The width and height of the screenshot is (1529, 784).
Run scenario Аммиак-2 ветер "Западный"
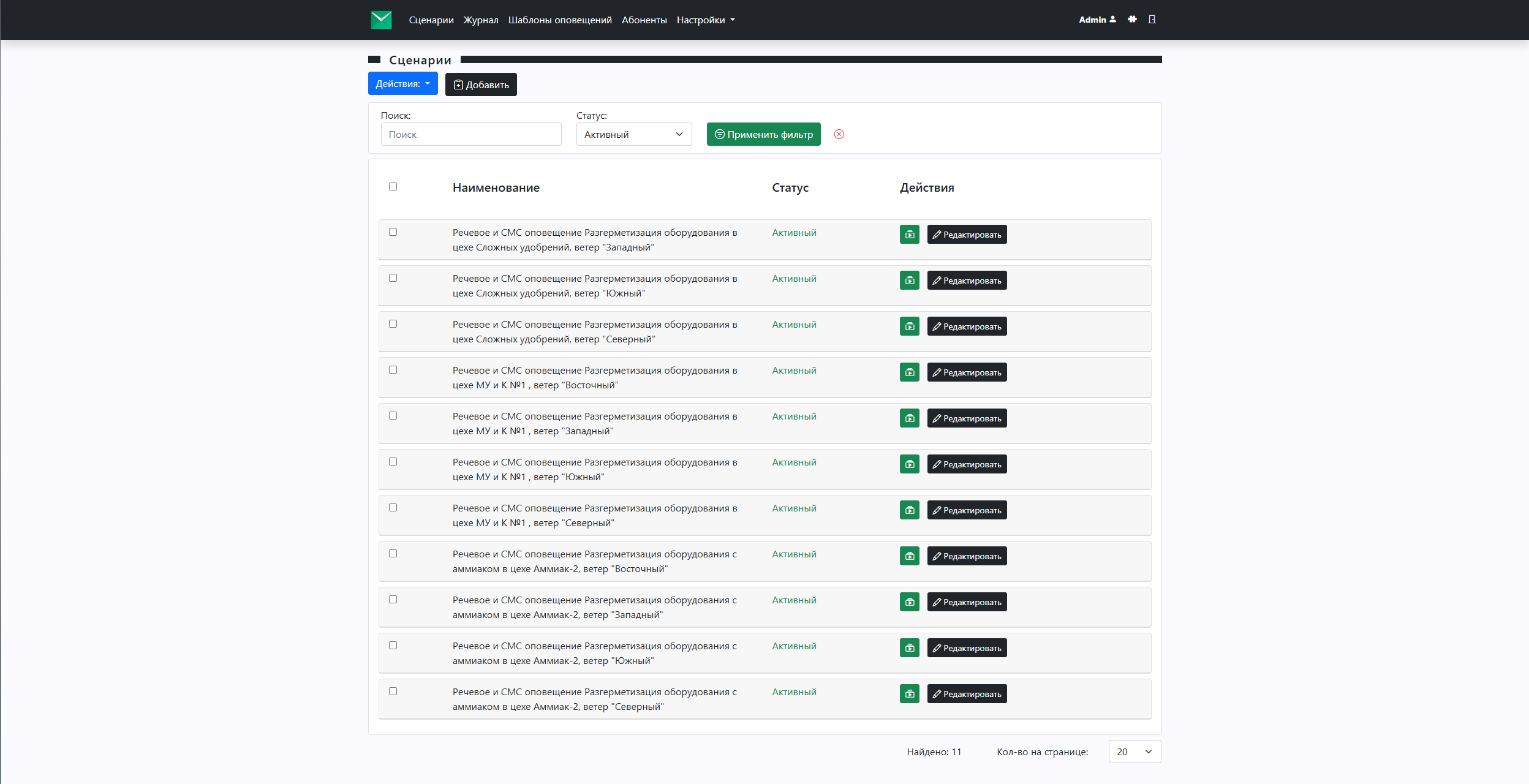click(x=910, y=602)
